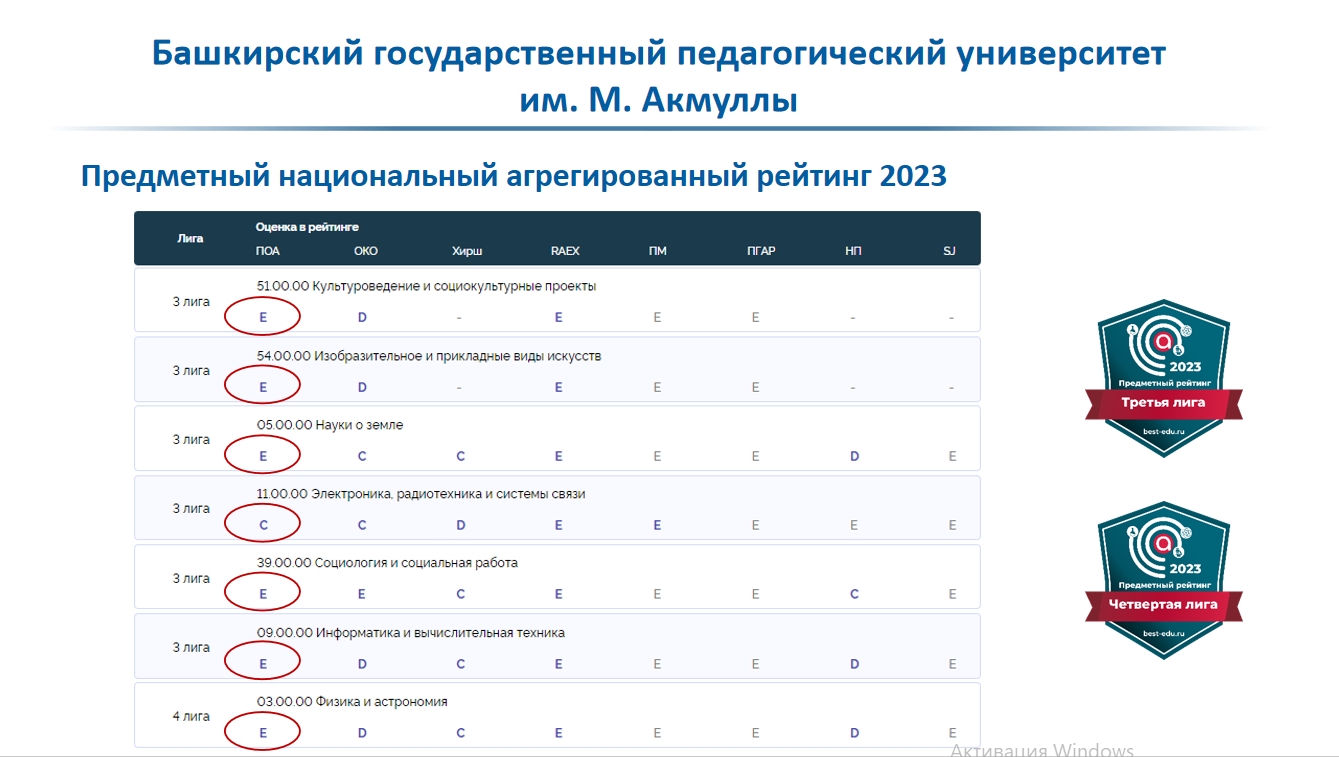Select the ПОА column header
Image resolution: width=1339 pixels, height=757 pixels.
tap(267, 251)
